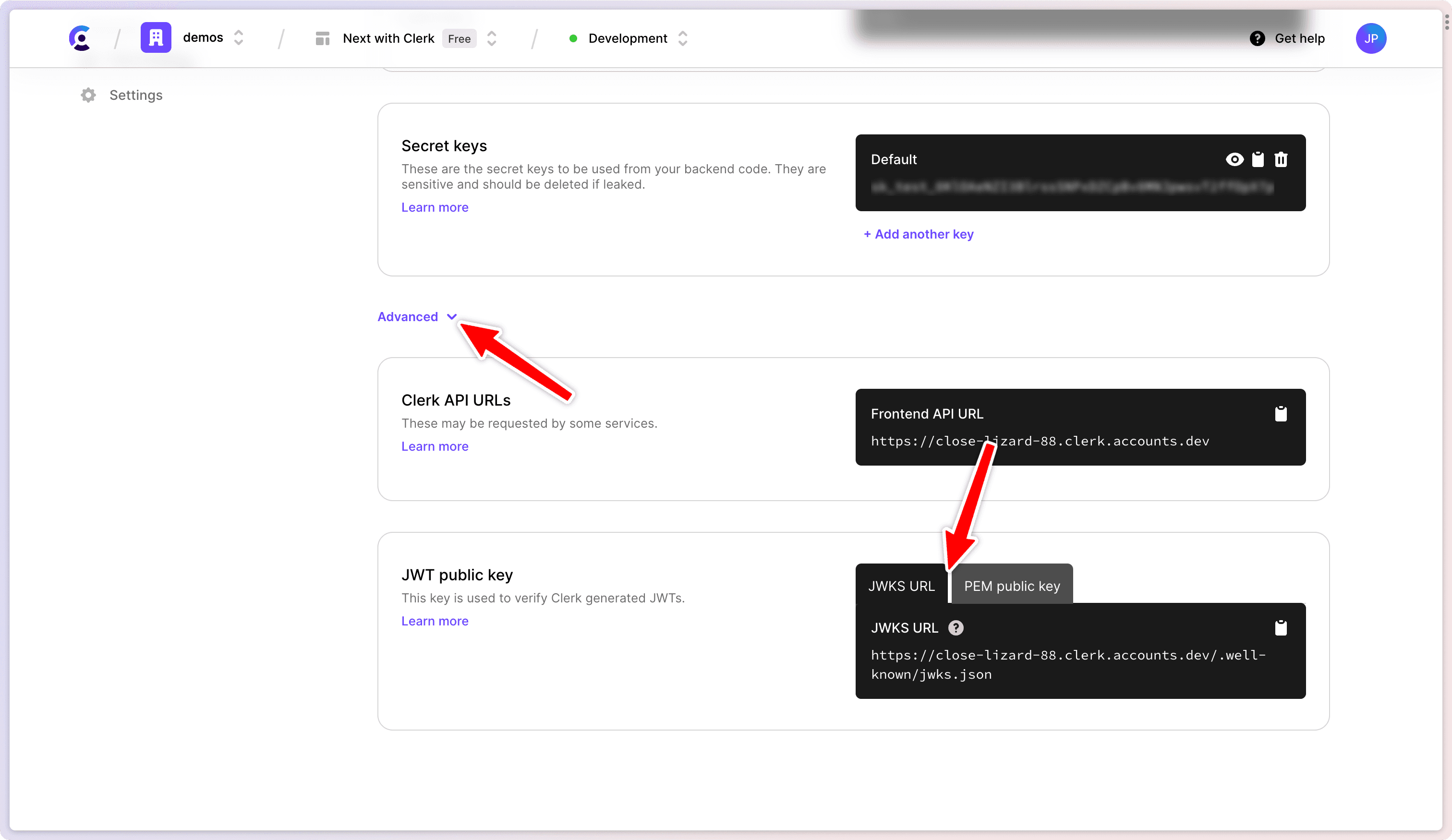The width and height of the screenshot is (1452, 840).
Task: Switch to the JWKS URL tab
Action: click(901, 585)
